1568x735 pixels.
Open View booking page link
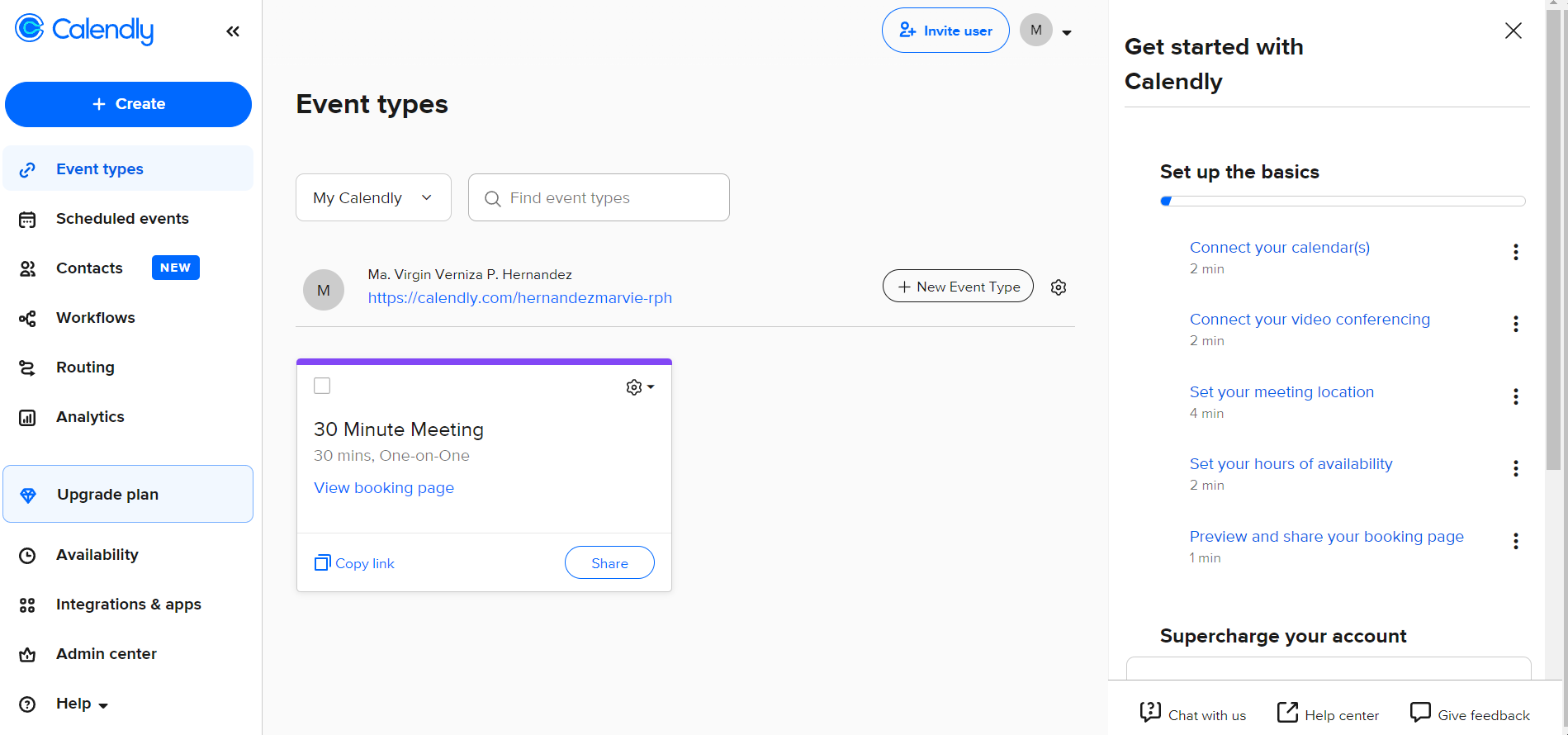coord(384,488)
